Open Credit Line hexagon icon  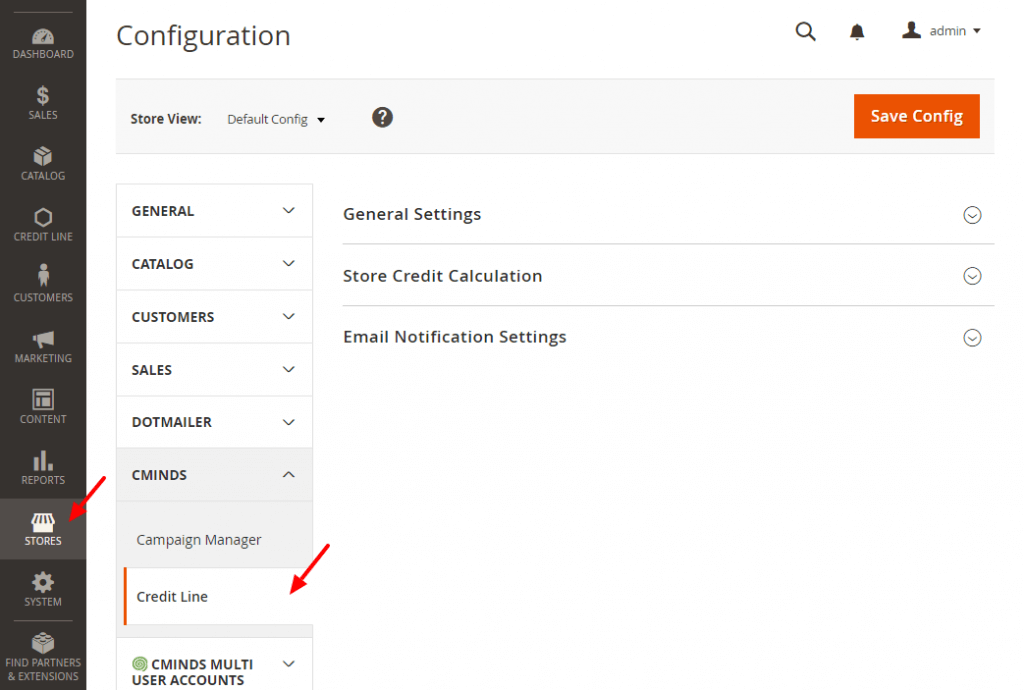pos(43,218)
